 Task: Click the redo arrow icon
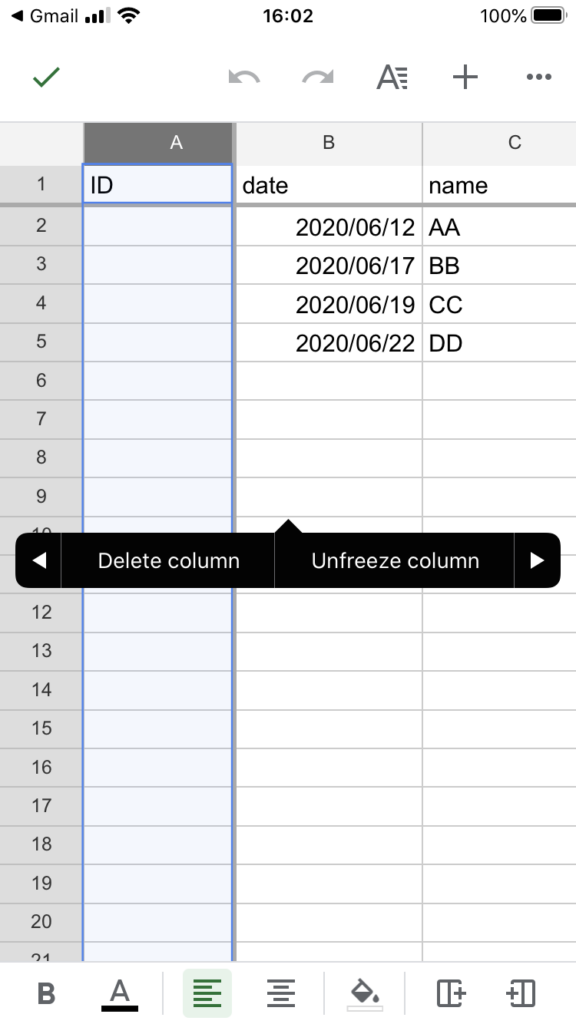[x=318, y=77]
